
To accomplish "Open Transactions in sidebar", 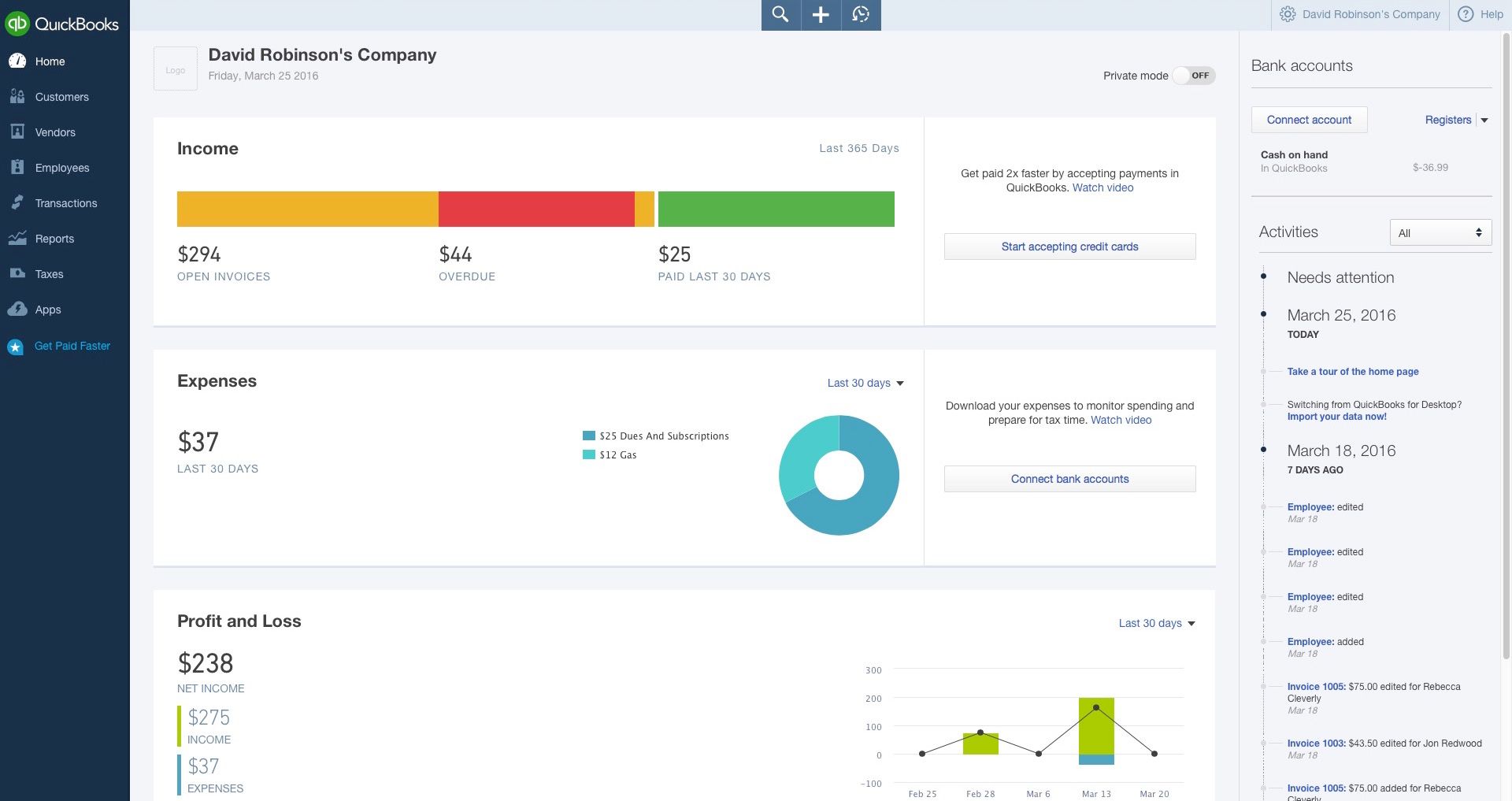I will point(66,203).
